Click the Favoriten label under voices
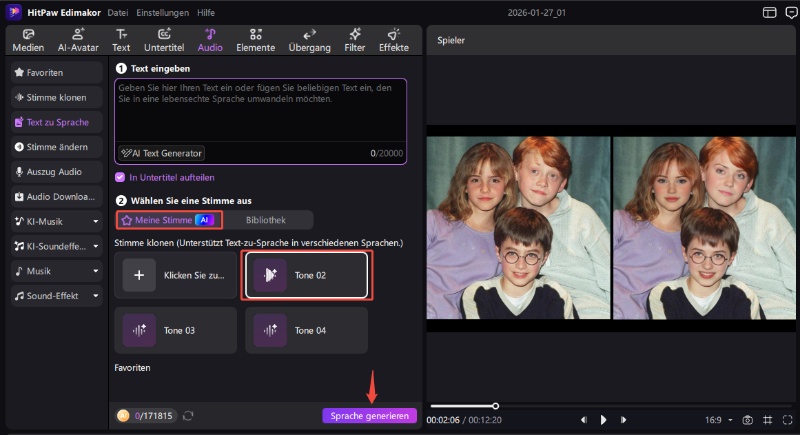The image size is (800, 435). (132, 368)
